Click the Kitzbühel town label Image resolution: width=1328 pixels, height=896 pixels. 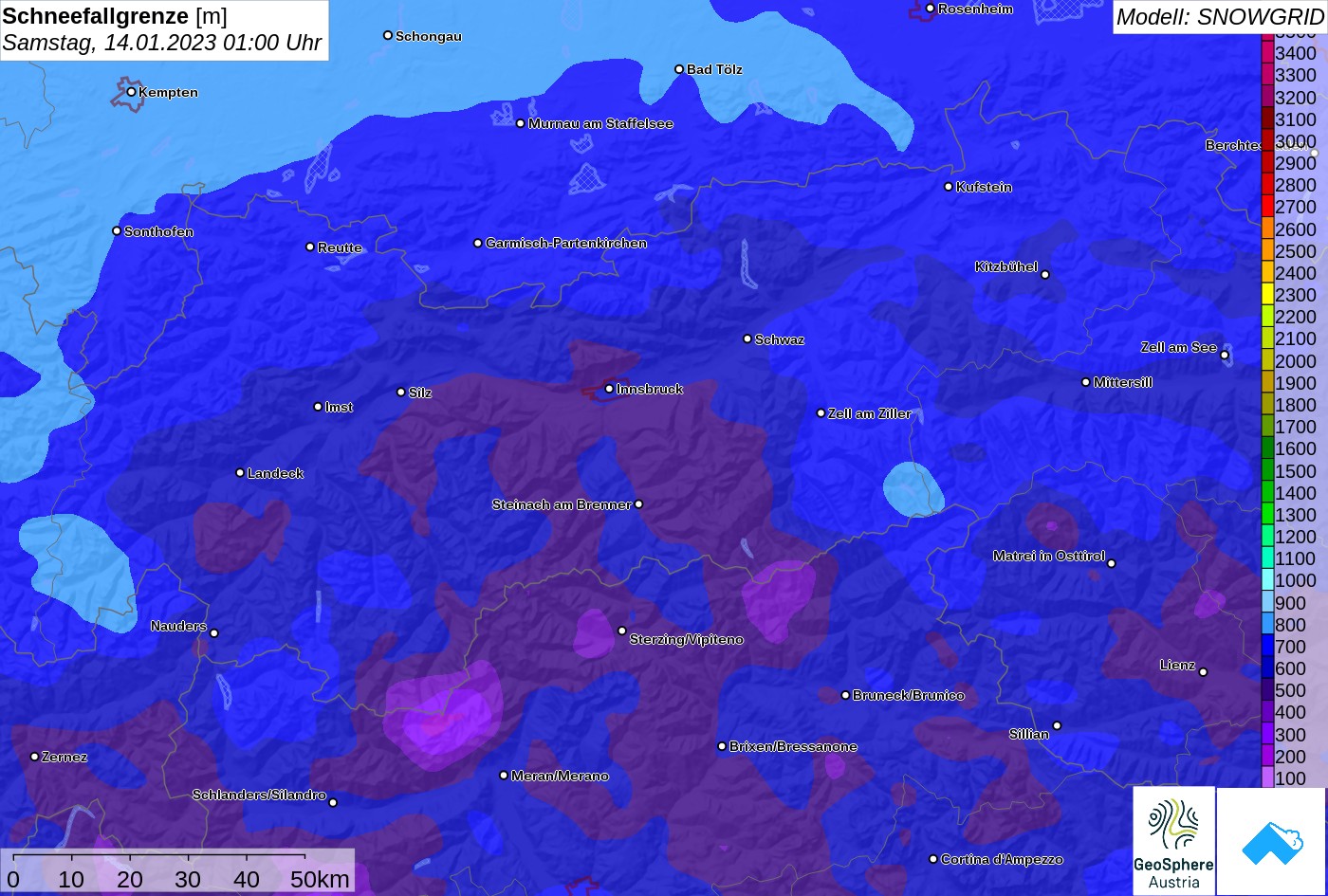pos(1006,267)
